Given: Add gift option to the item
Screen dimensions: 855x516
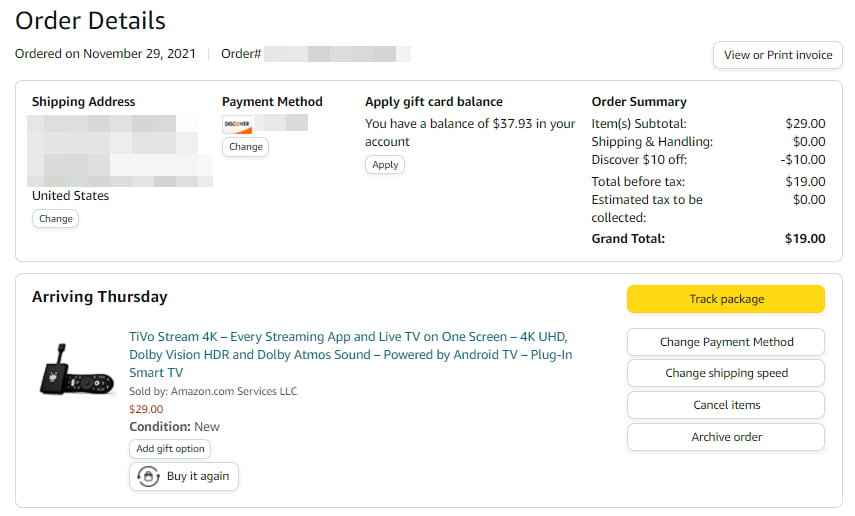Looking at the screenshot, I should tap(170, 449).
